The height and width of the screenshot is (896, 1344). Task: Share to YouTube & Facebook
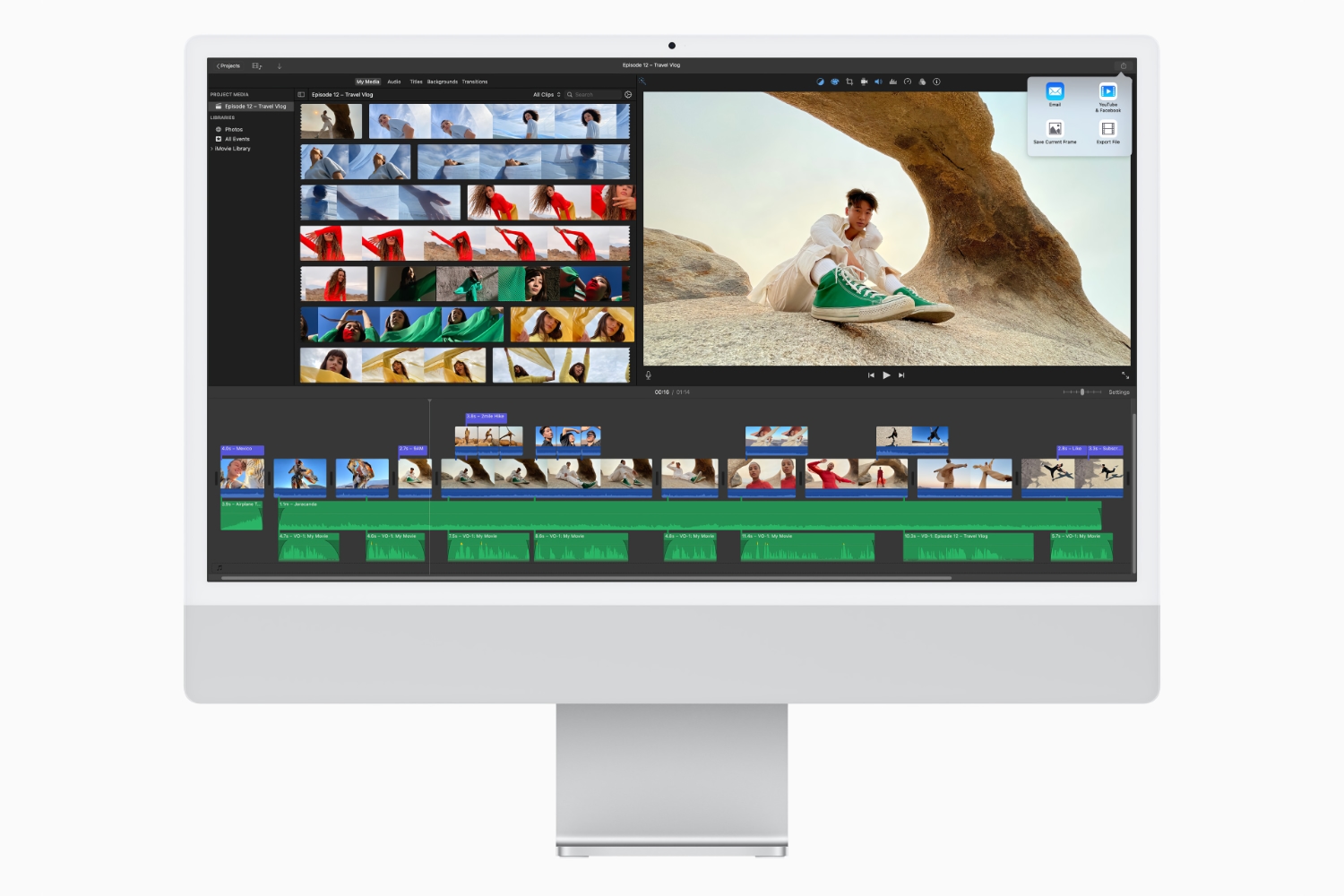pyautogui.click(x=1108, y=97)
